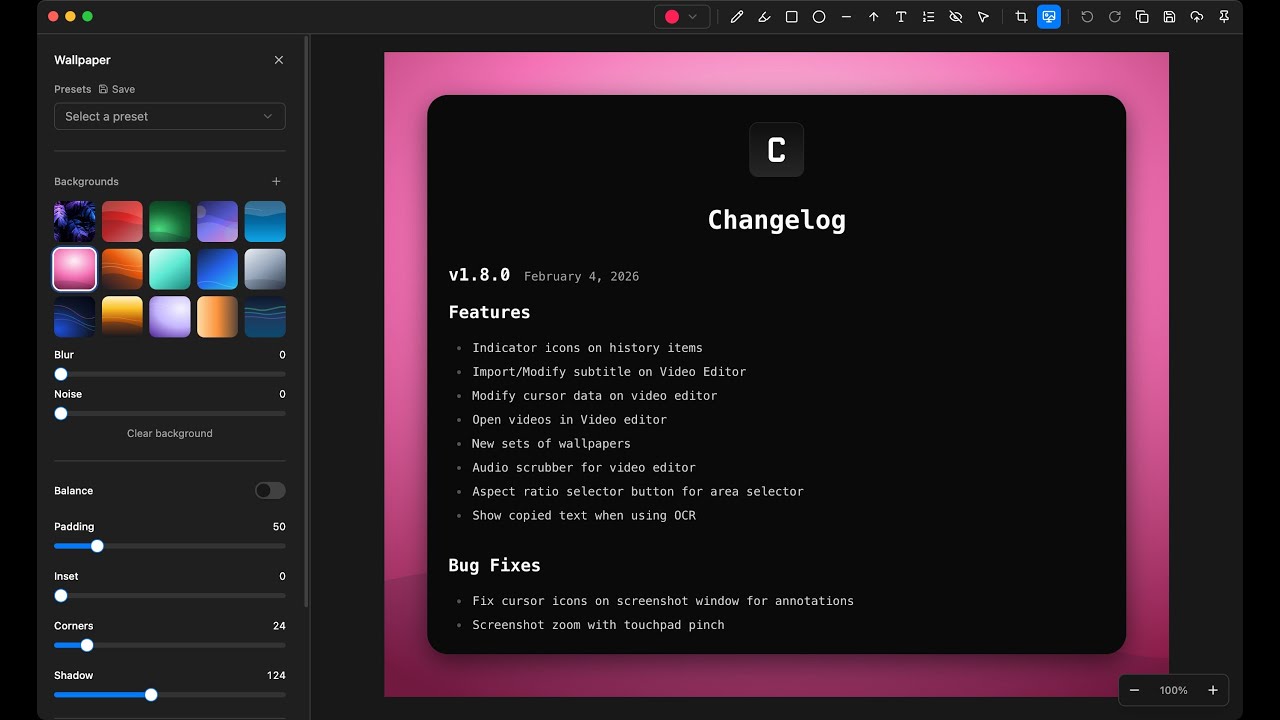Click the Blur slider handle
The width and height of the screenshot is (1280, 720).
point(61,374)
